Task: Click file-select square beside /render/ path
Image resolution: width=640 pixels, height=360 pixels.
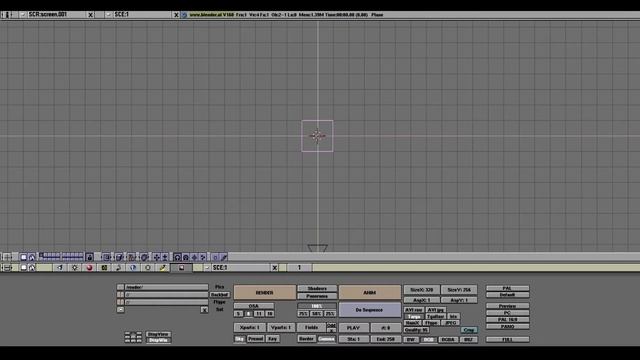Action: 120,287
